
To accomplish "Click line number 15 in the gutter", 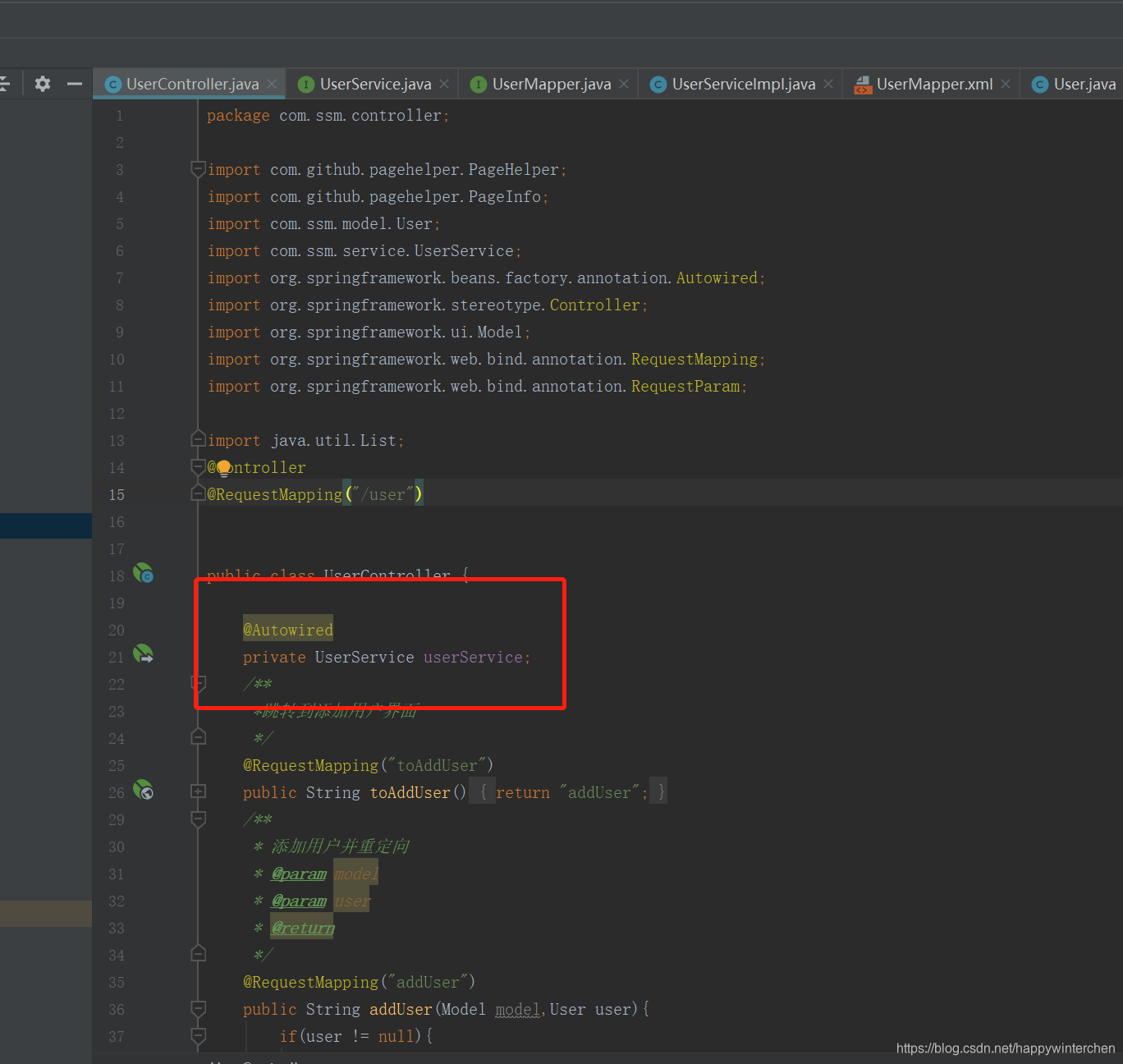I will coord(117,495).
